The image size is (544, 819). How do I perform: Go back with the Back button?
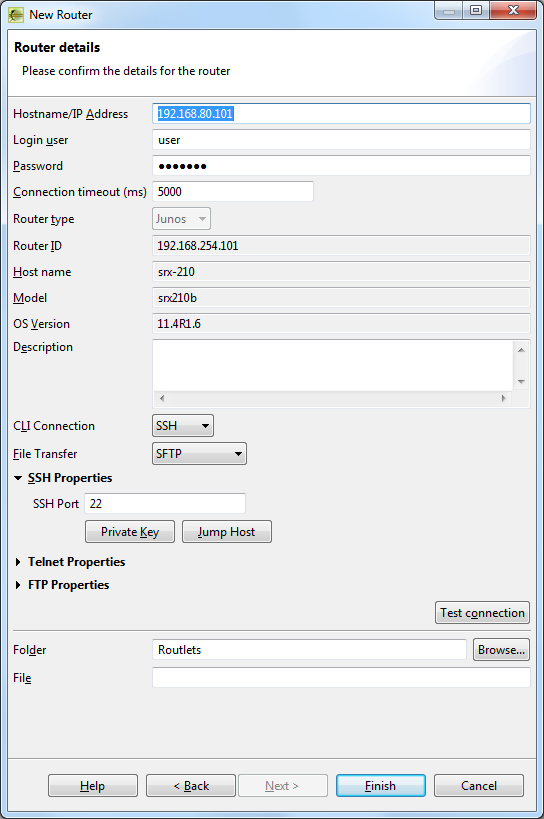pyautogui.click(x=191, y=786)
